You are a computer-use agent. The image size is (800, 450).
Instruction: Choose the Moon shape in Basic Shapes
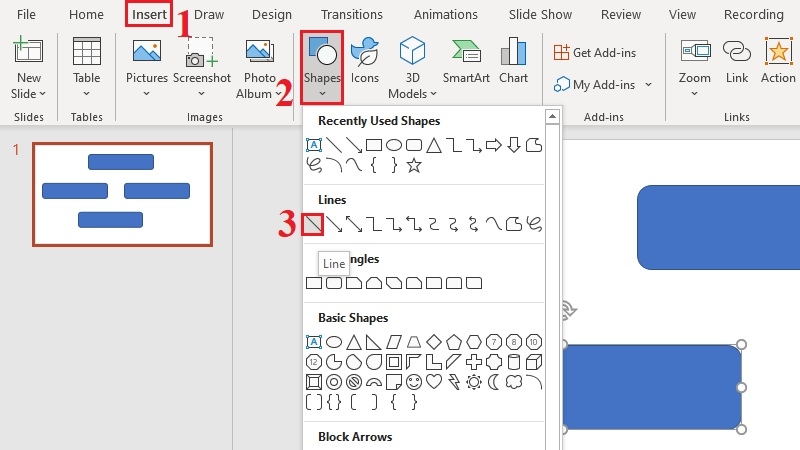[493, 382]
